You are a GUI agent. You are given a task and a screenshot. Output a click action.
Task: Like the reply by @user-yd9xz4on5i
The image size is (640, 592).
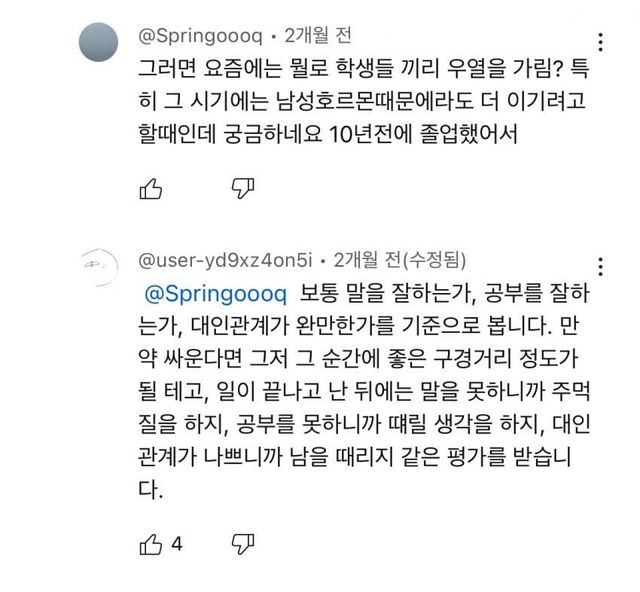150,544
